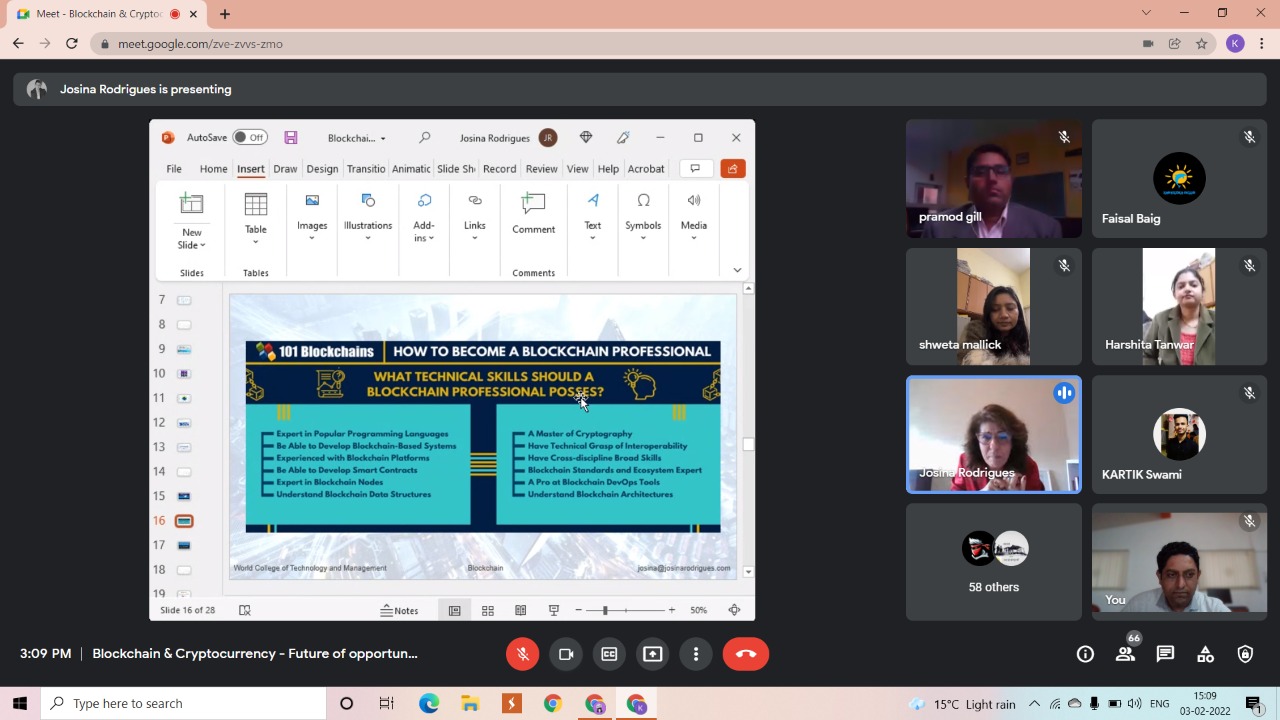Viewport: 1280px width, 720px height.
Task: Toggle the camera off
Action: coord(566,654)
